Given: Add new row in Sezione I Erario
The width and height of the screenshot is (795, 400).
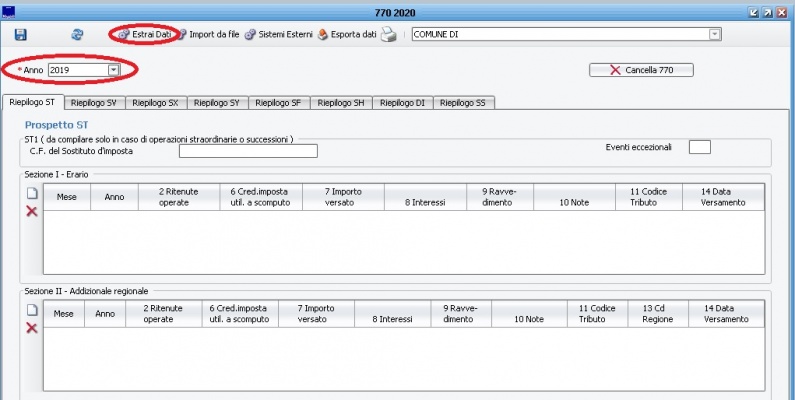Looking at the screenshot, I should tap(31, 194).
